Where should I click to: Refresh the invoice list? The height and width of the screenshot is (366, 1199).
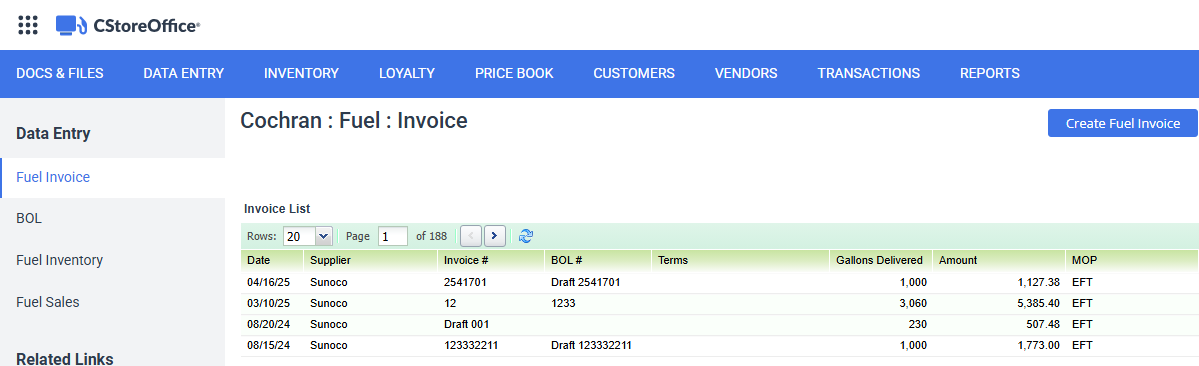pyautogui.click(x=525, y=236)
